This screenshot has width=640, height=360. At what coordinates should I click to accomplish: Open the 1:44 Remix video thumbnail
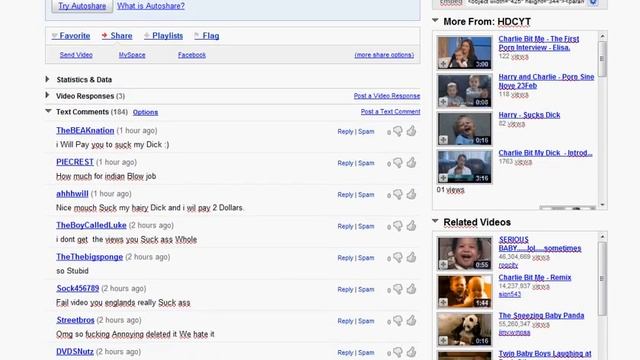click(465, 291)
